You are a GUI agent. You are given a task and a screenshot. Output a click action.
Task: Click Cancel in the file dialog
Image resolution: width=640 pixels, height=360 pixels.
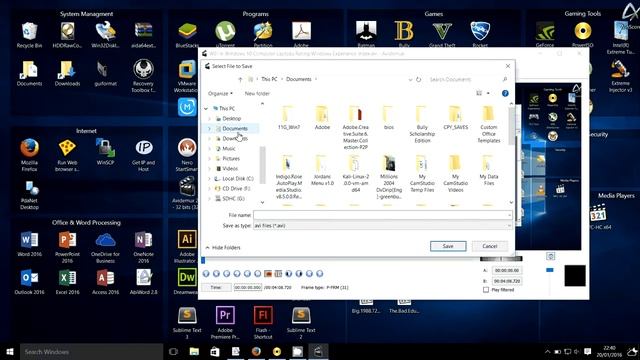click(x=489, y=246)
